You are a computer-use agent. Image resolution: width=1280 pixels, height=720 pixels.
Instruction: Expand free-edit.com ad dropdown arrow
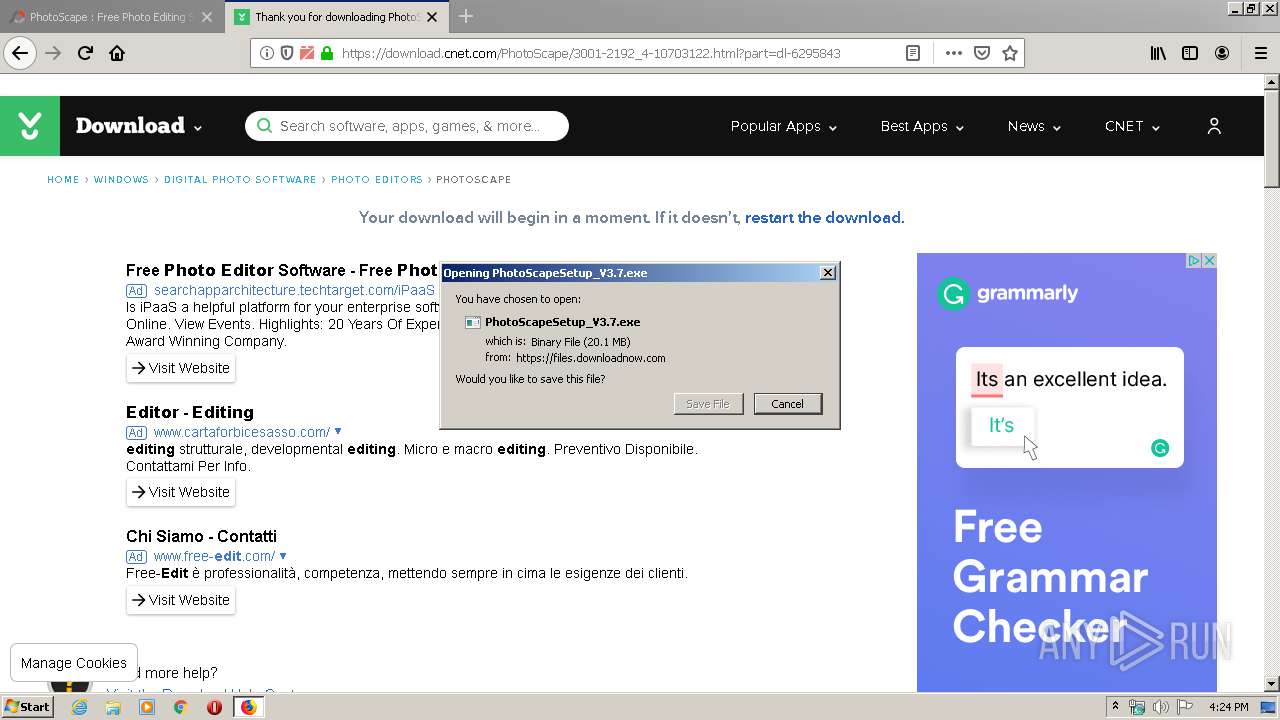283,556
